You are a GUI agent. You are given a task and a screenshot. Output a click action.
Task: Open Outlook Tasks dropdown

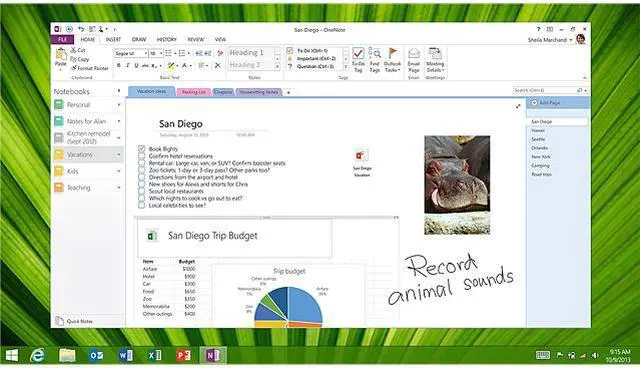(x=392, y=60)
